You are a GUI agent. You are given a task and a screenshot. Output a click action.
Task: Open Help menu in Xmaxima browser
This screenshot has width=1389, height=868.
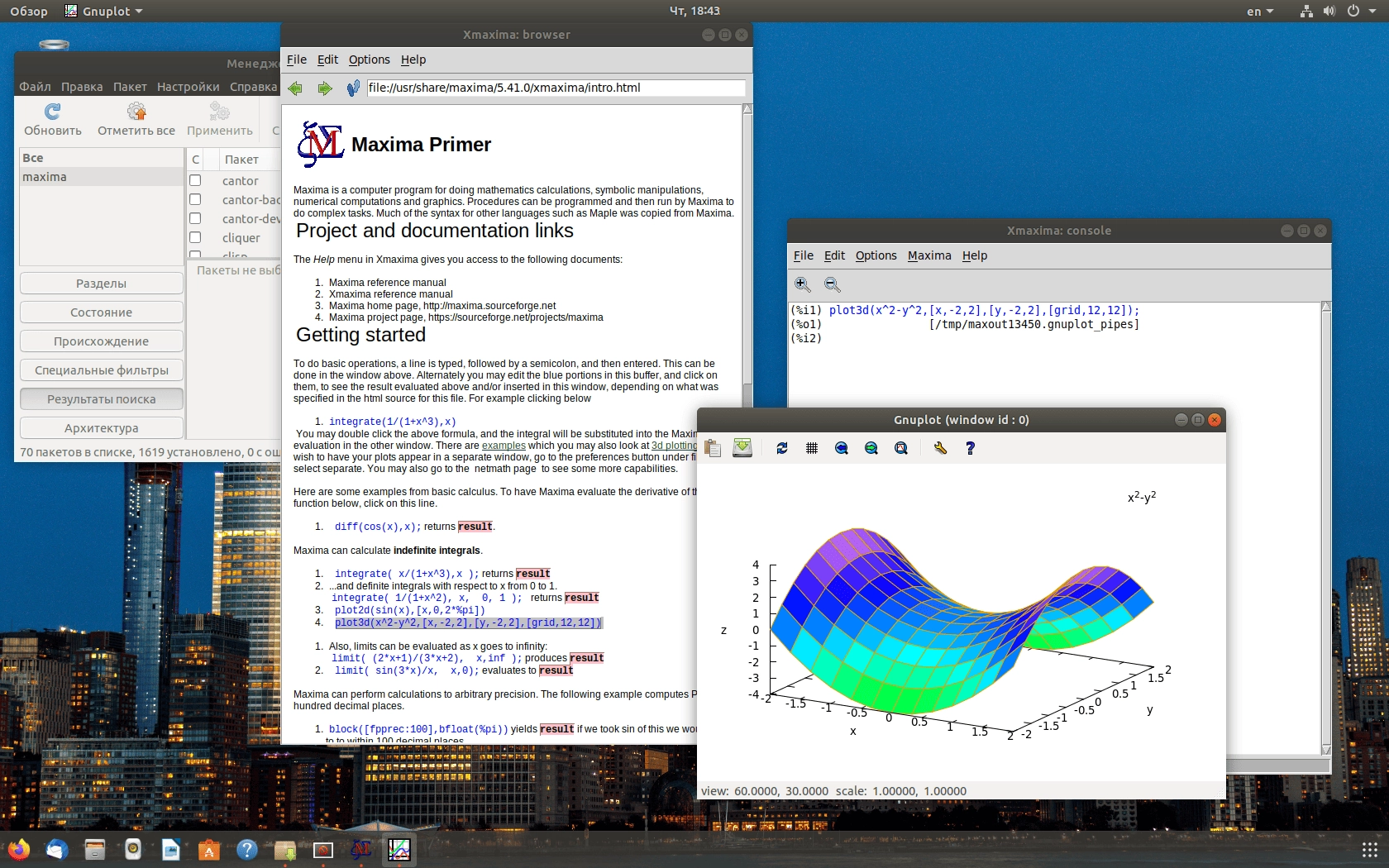click(x=413, y=60)
